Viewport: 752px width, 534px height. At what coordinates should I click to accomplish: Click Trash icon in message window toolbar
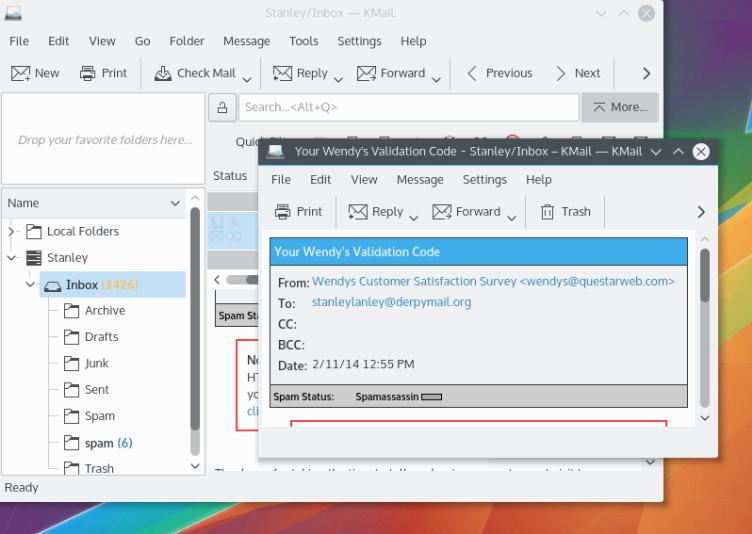547,212
